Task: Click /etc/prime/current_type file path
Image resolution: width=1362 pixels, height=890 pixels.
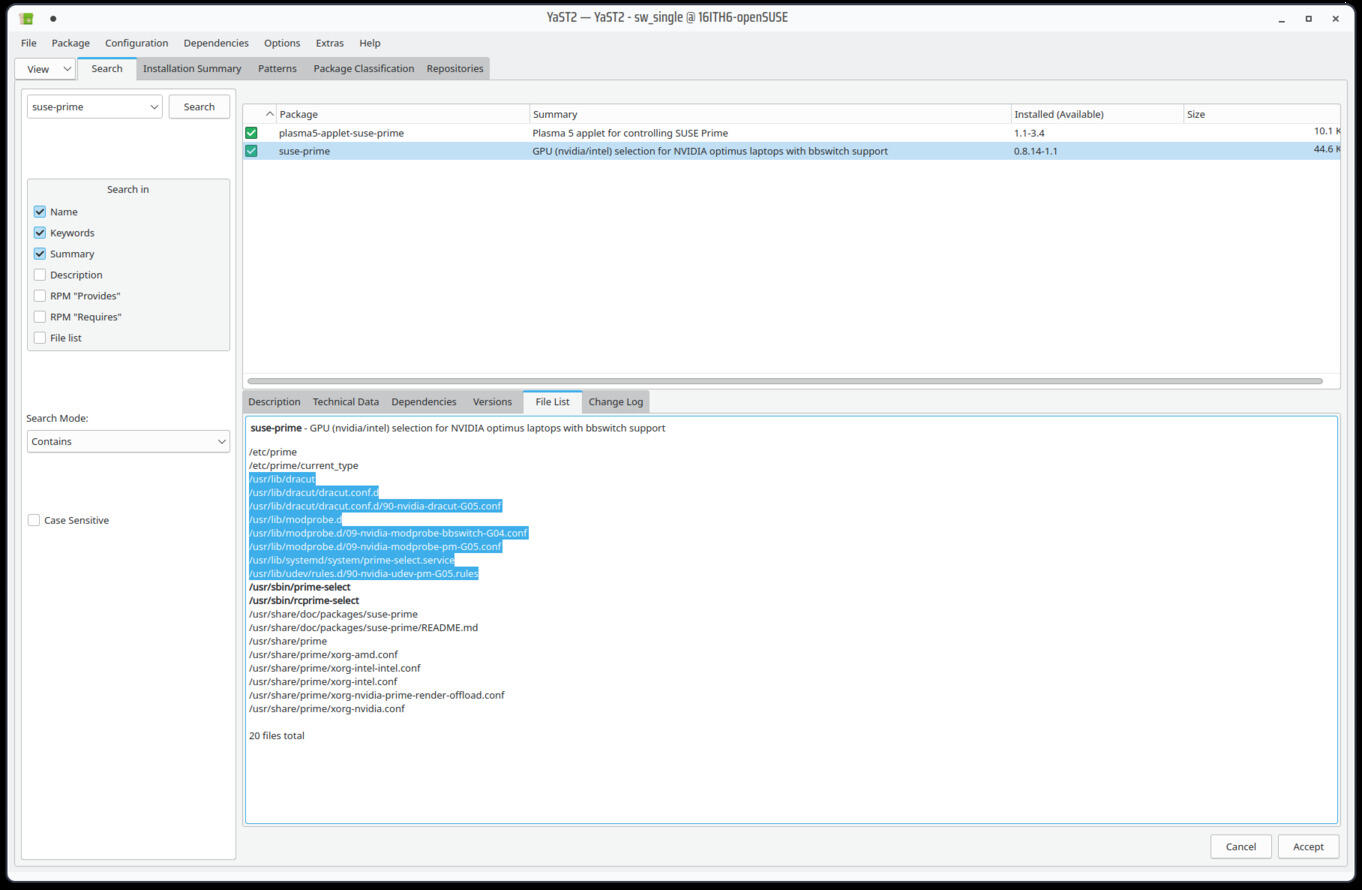Action: (303, 466)
